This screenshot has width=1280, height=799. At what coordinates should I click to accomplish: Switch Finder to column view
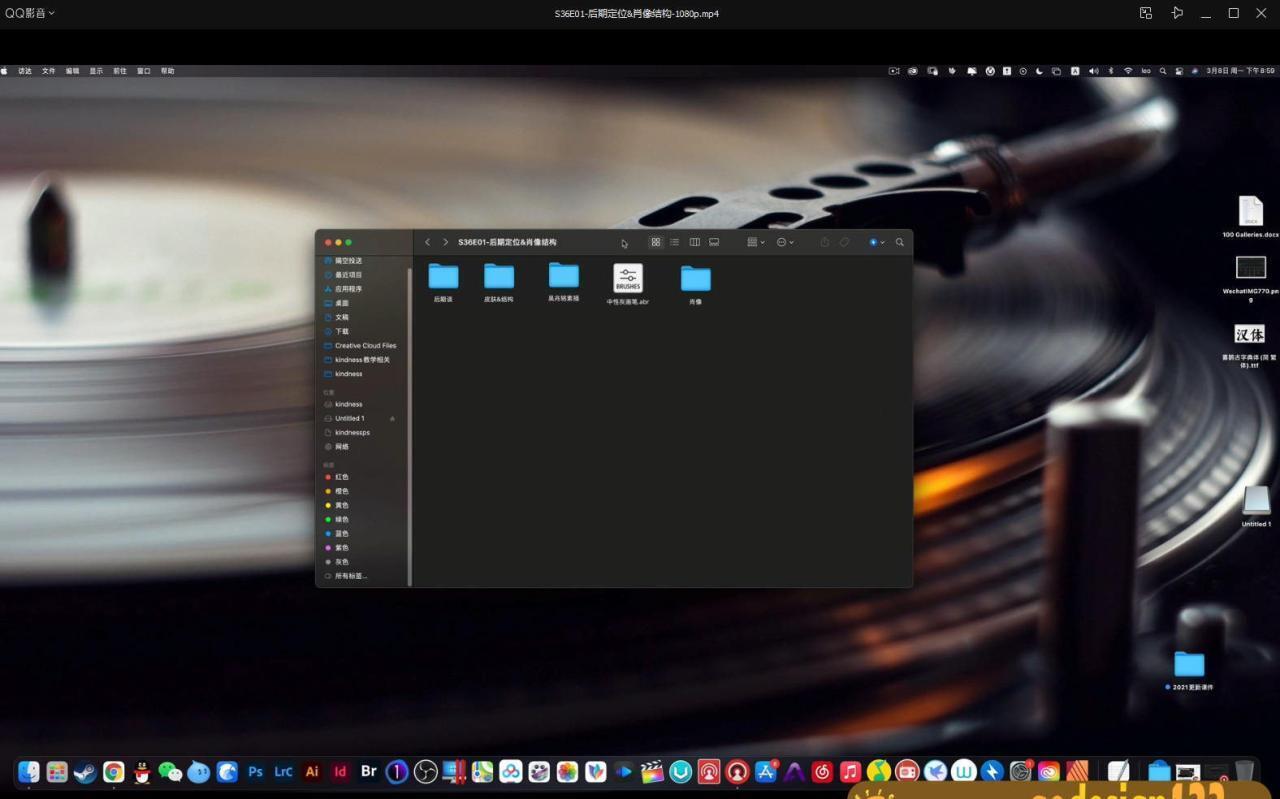pyautogui.click(x=694, y=242)
